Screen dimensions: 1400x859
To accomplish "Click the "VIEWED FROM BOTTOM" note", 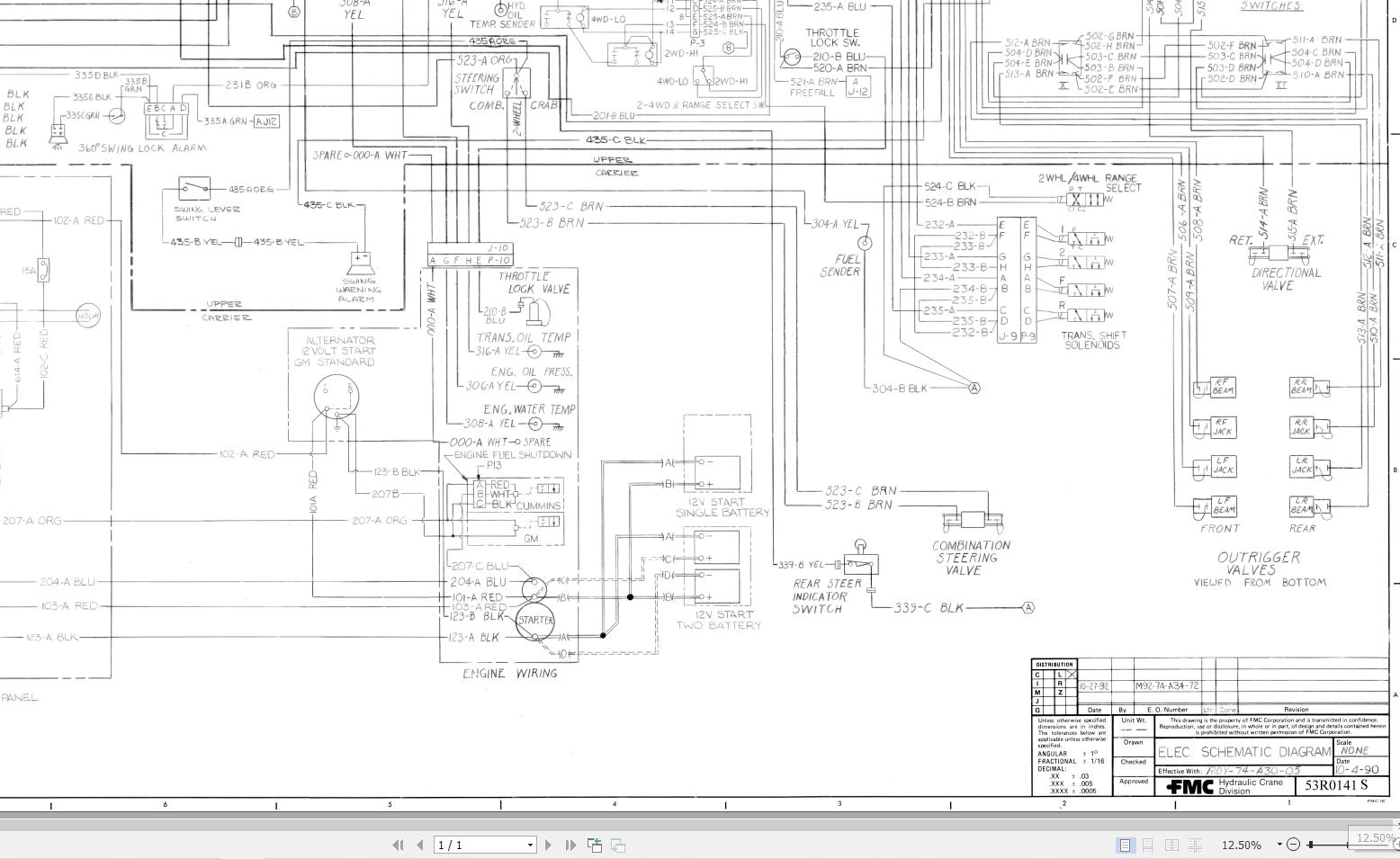I will click(x=1260, y=582).
